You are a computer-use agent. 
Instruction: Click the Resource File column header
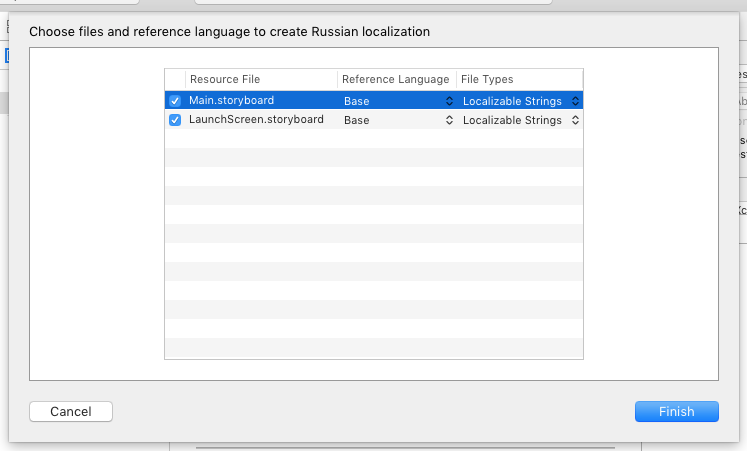coord(262,79)
